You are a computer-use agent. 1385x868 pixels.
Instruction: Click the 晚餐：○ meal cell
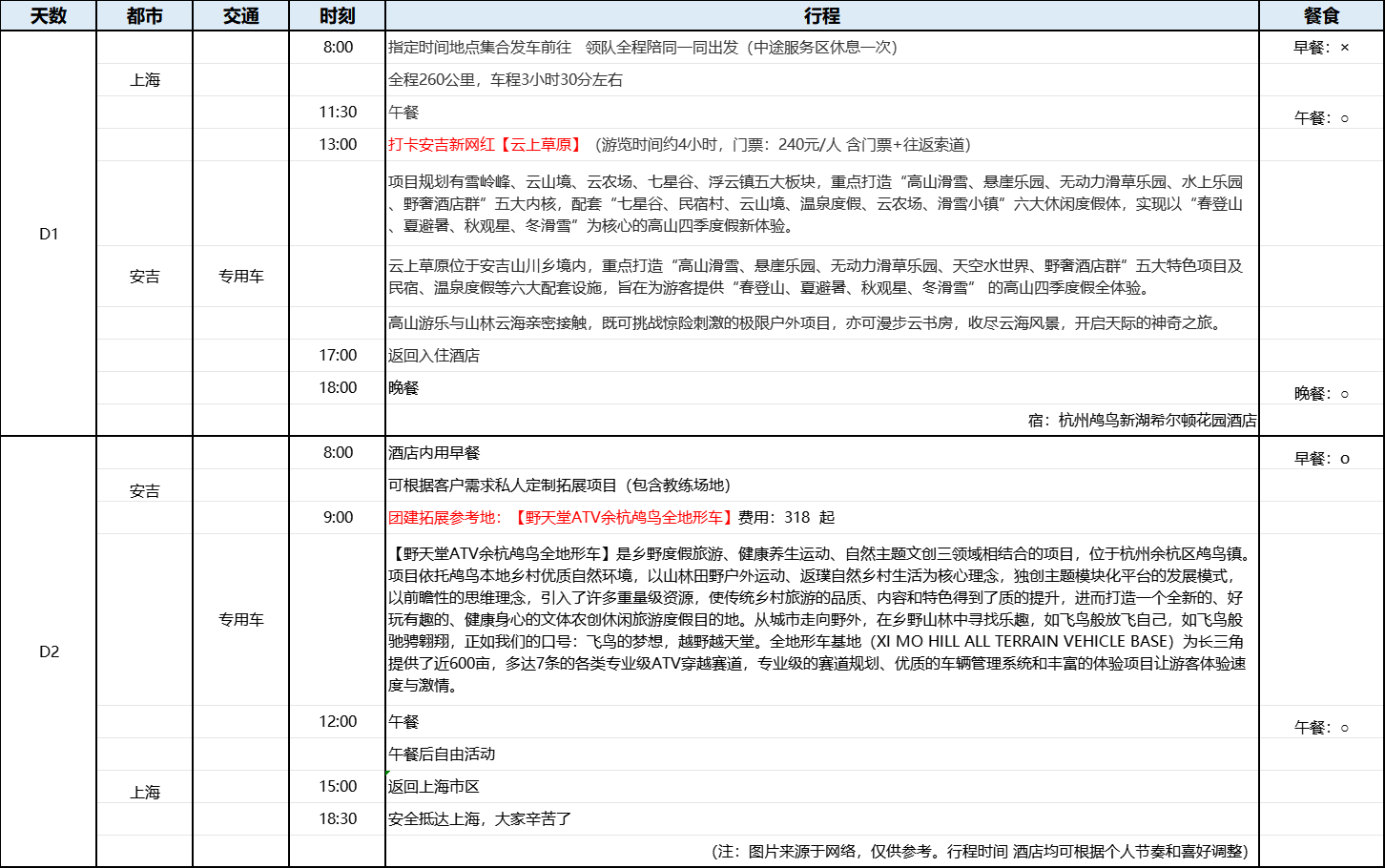pyautogui.click(x=1321, y=394)
